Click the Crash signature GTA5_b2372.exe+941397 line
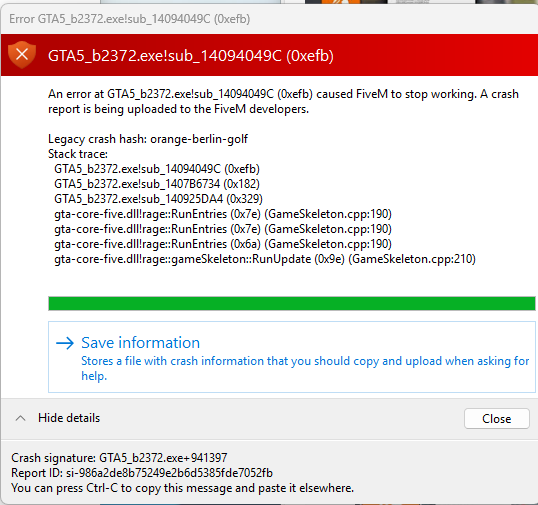 [119, 458]
